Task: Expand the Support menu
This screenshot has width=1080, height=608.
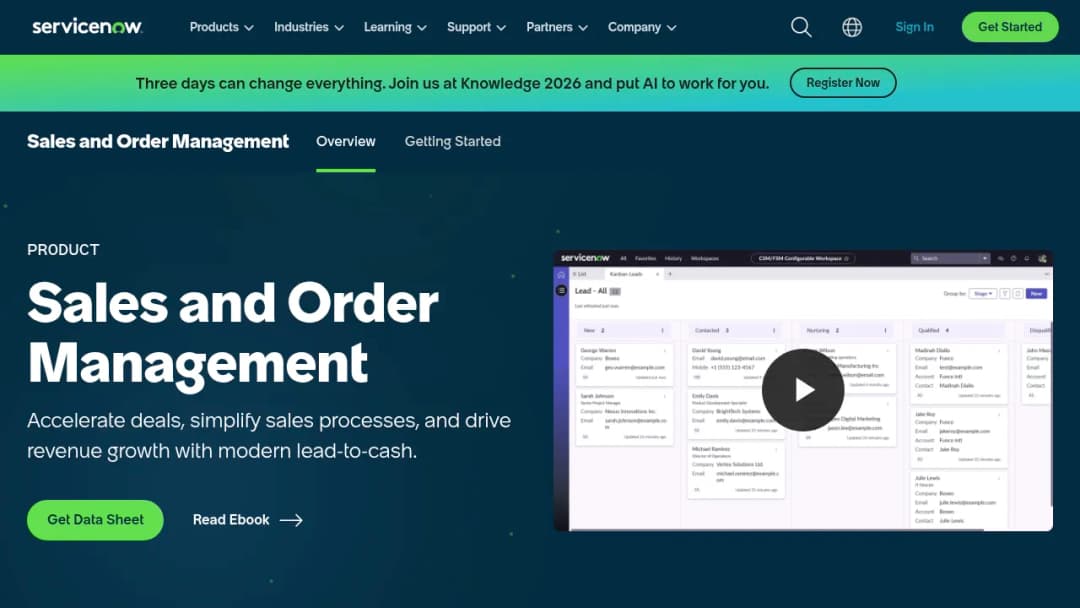Action: click(x=477, y=27)
